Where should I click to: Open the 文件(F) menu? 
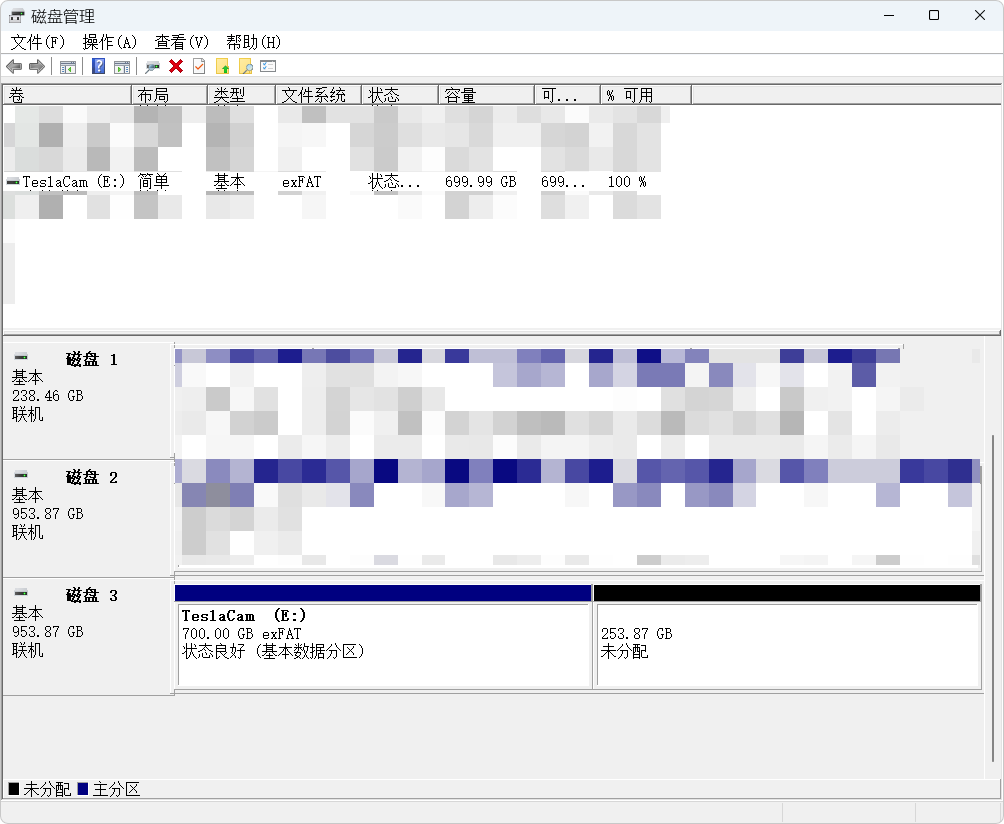tap(38, 42)
